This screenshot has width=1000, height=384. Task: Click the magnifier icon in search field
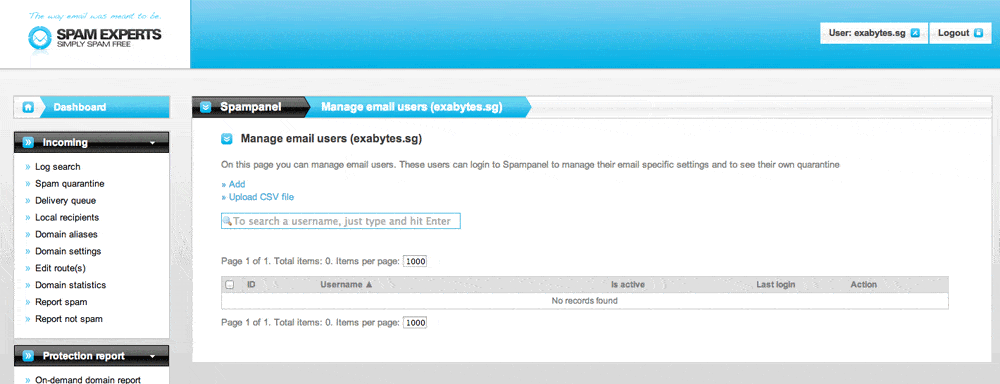[x=226, y=221]
